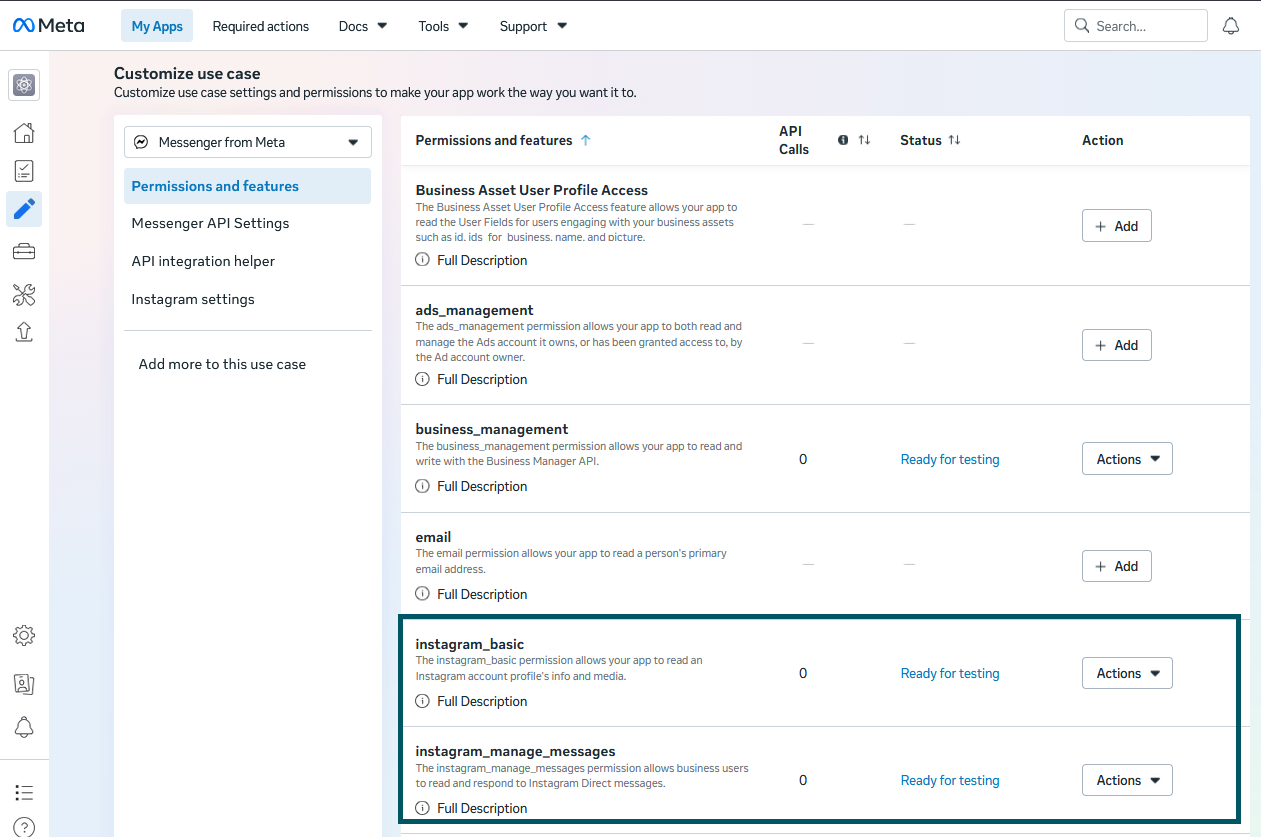Click info icon under business_management
Image resolution: width=1261 pixels, height=837 pixels.
[423, 486]
